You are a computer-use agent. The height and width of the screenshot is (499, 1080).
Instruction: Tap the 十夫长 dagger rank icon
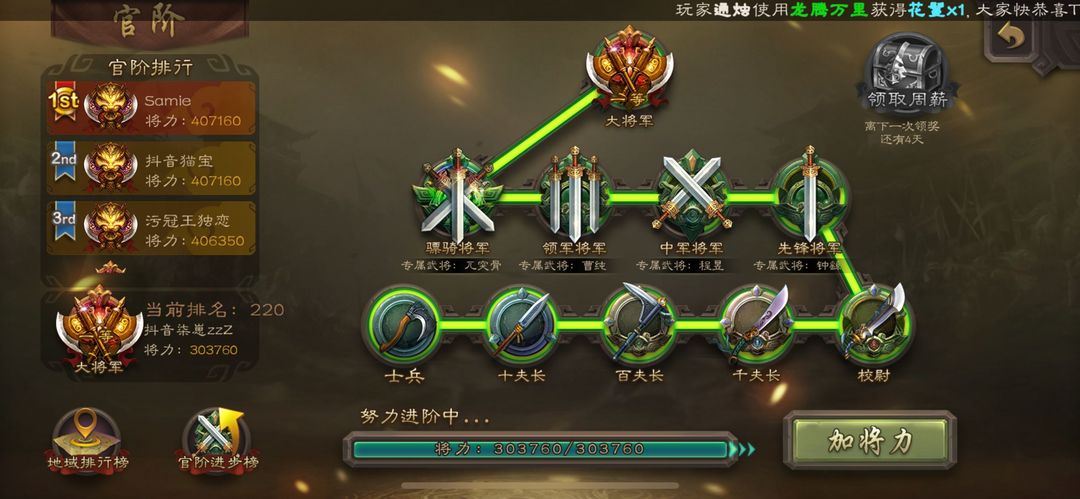[x=521, y=325]
